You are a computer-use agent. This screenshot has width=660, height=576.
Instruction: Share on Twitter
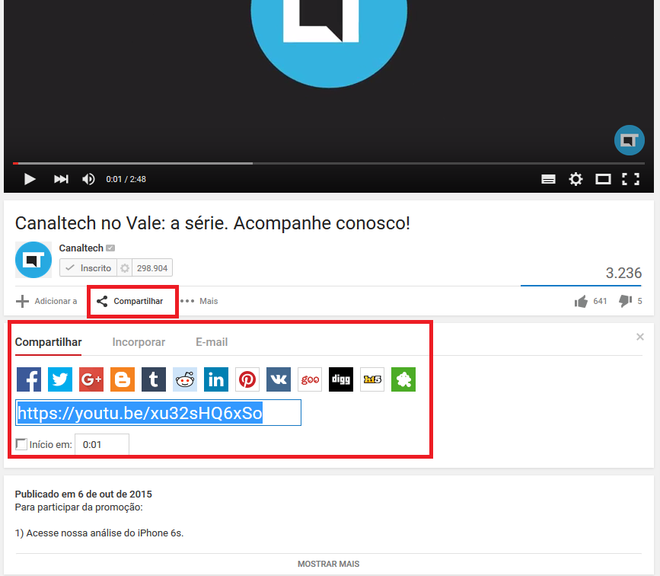pyautogui.click(x=60, y=379)
